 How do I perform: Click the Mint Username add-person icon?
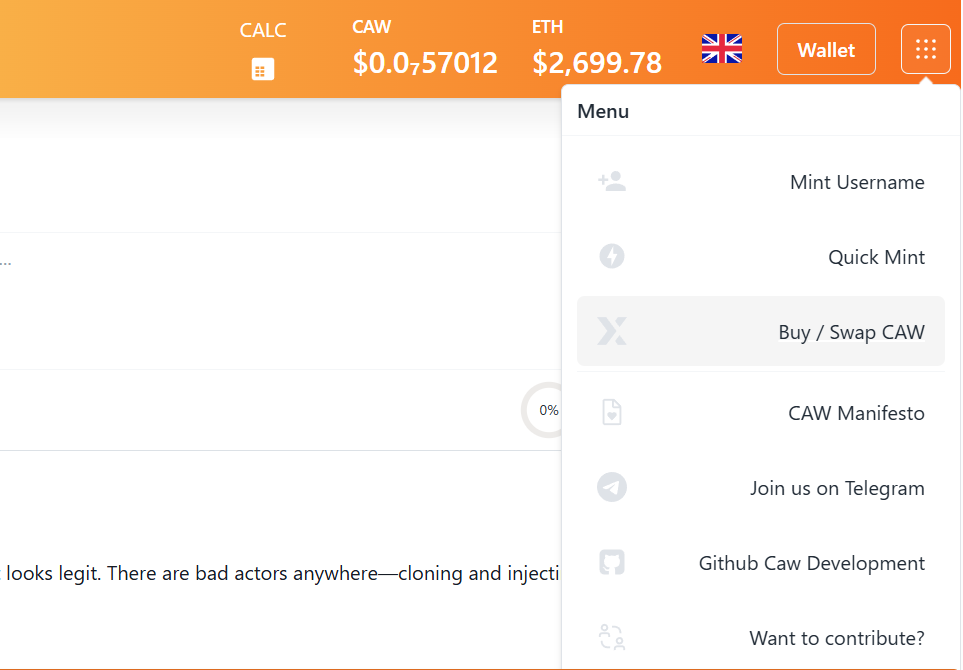pos(612,181)
